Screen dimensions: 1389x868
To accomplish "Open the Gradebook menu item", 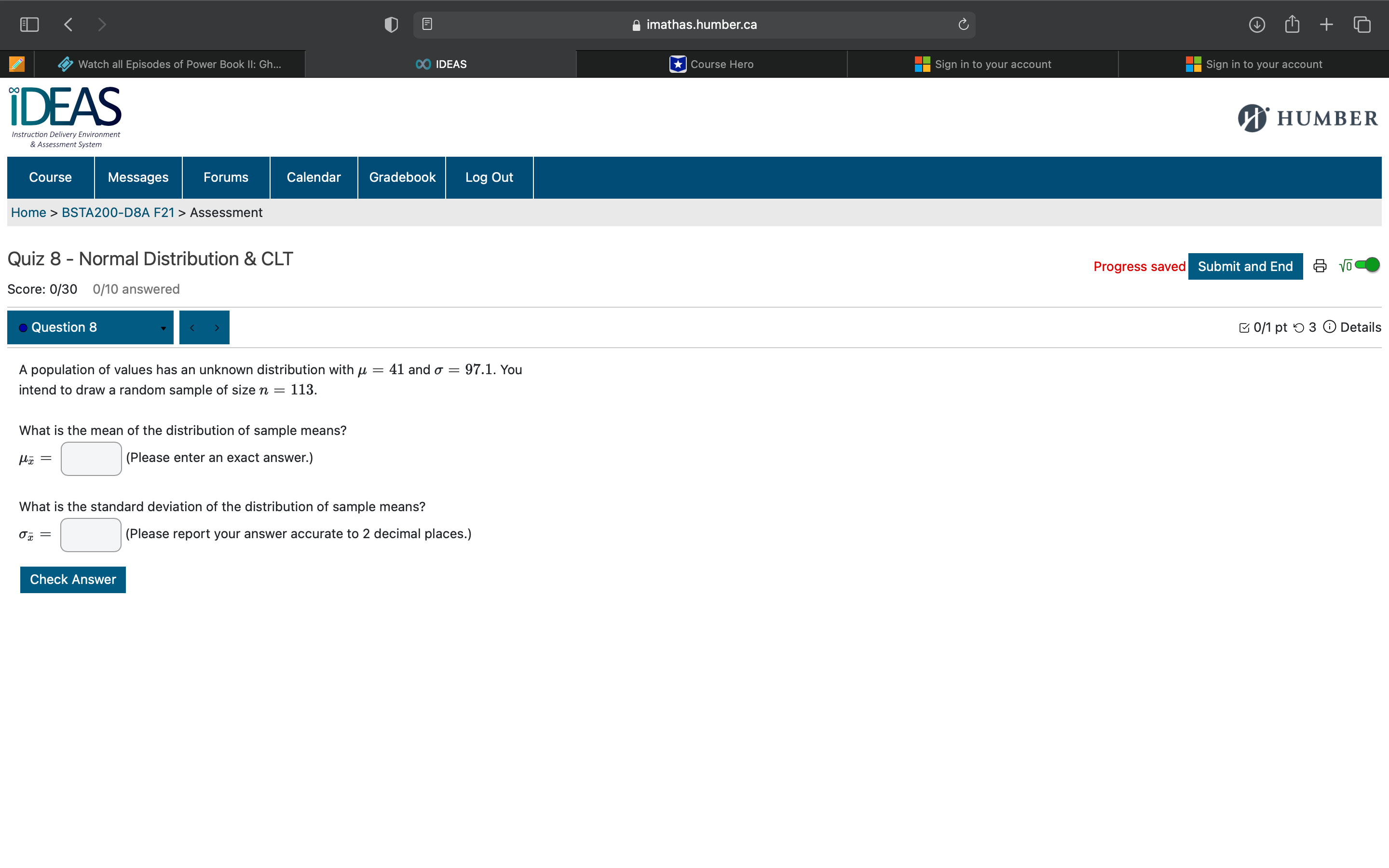I will 402,177.
